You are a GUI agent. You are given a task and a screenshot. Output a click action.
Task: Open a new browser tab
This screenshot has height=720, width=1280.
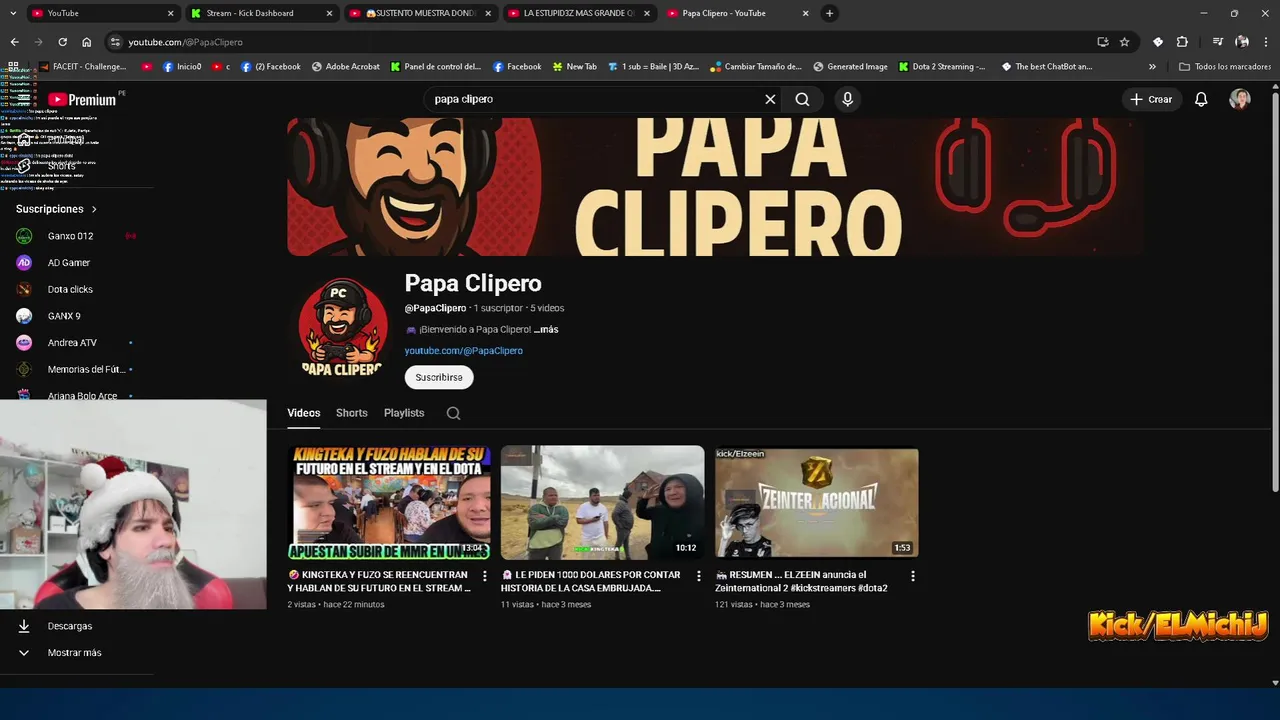(x=829, y=13)
